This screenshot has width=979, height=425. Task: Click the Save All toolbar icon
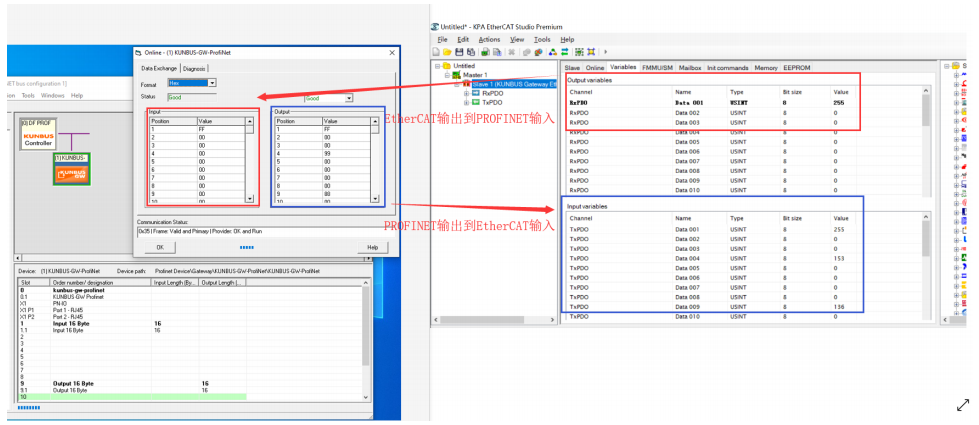click(x=471, y=52)
